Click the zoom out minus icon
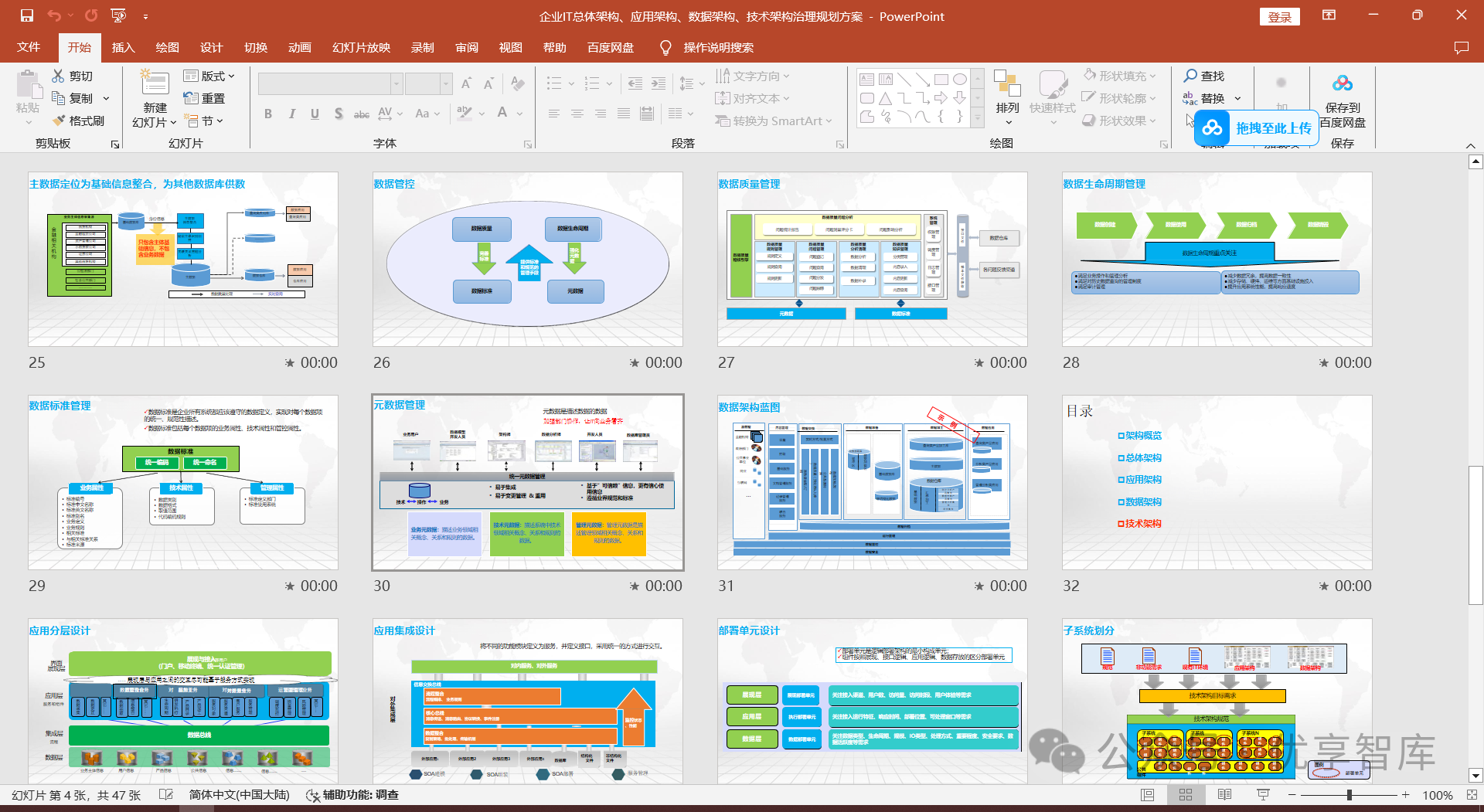This screenshot has width=1484, height=812. click(1292, 794)
